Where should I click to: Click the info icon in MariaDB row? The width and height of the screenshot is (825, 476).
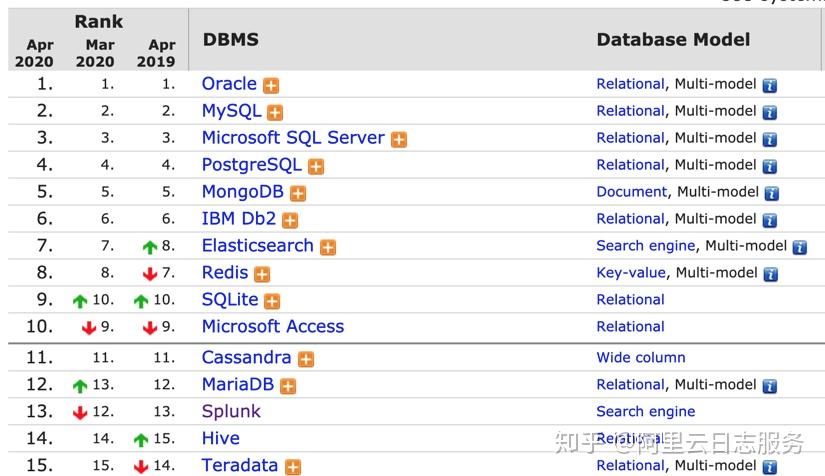tap(769, 386)
